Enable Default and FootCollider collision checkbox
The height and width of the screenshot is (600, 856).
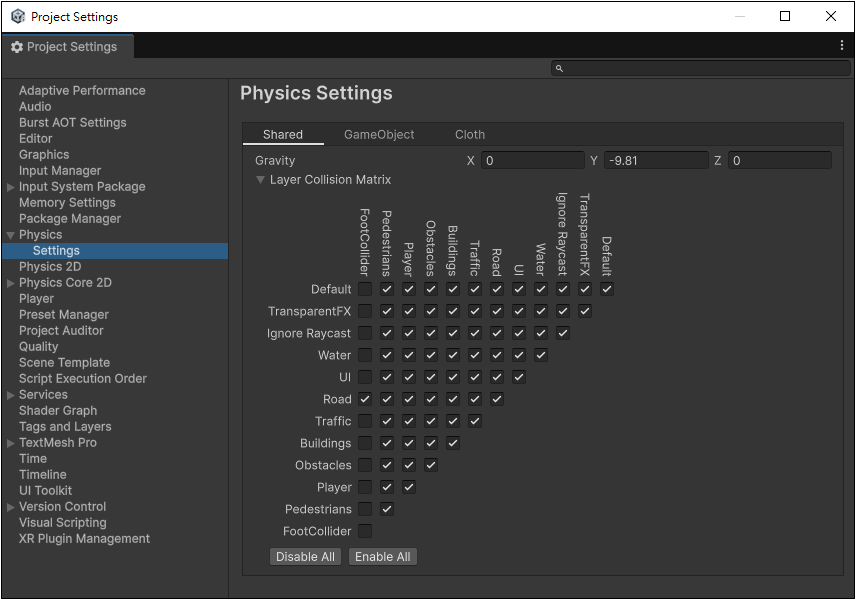[x=365, y=289]
